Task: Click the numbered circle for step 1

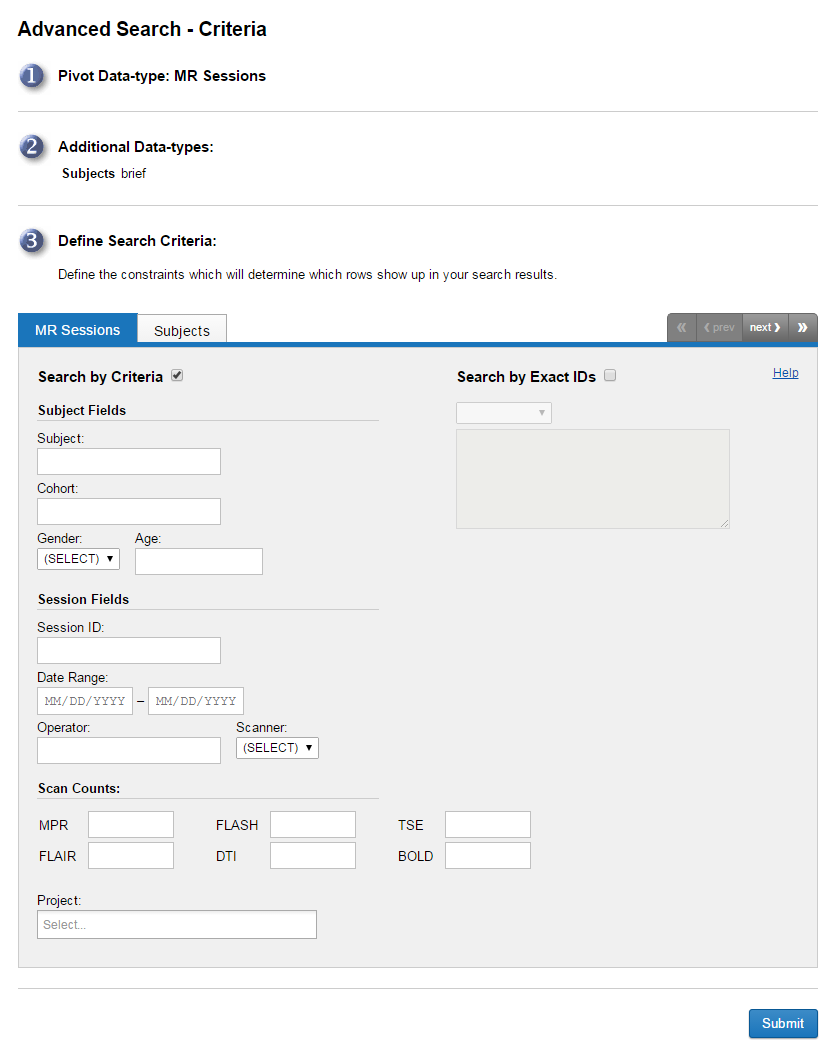Action: [33, 76]
